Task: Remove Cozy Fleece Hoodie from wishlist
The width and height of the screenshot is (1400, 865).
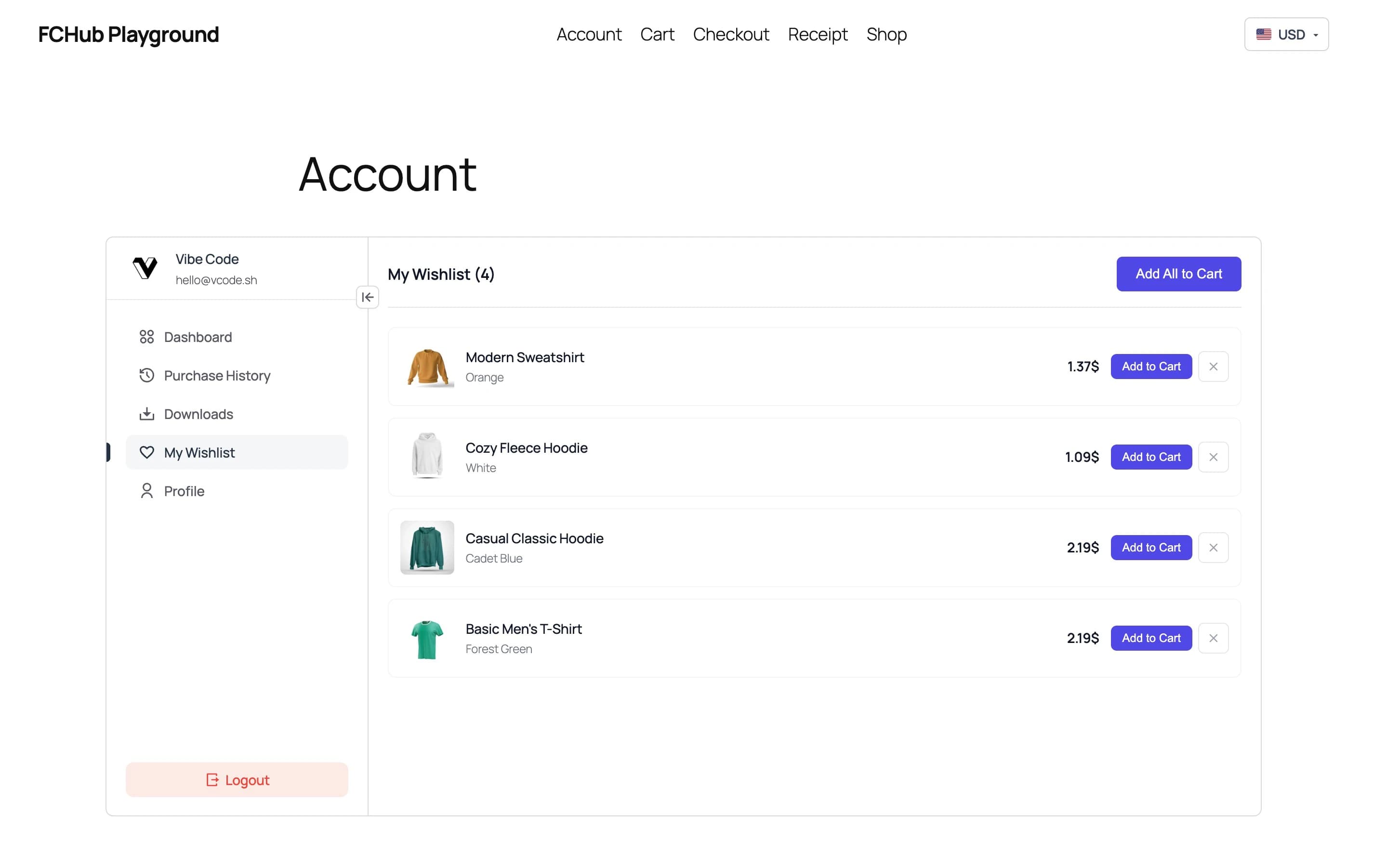Action: pyautogui.click(x=1214, y=457)
